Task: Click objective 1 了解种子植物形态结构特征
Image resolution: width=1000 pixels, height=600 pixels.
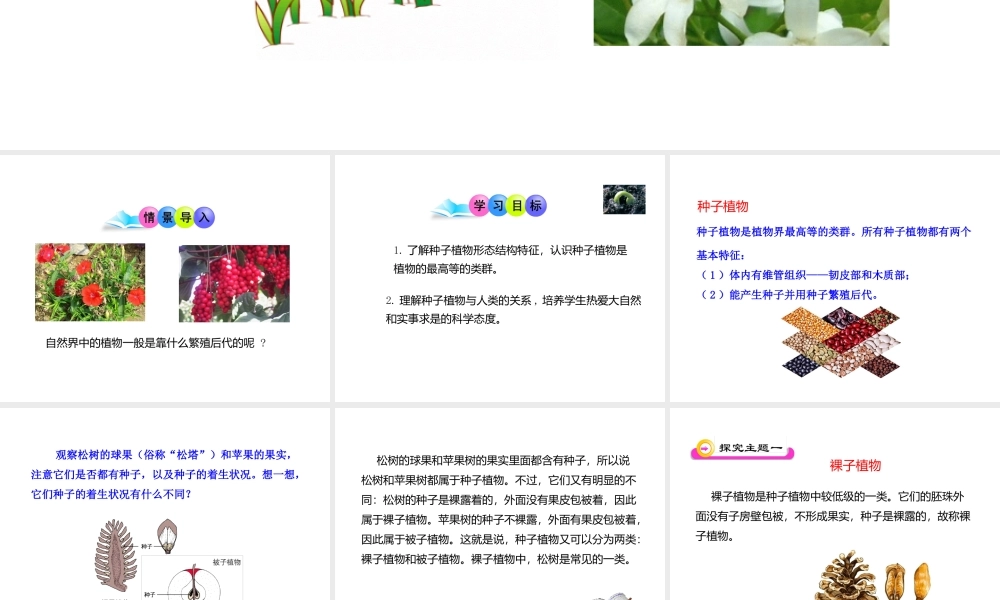Action: 510,260
